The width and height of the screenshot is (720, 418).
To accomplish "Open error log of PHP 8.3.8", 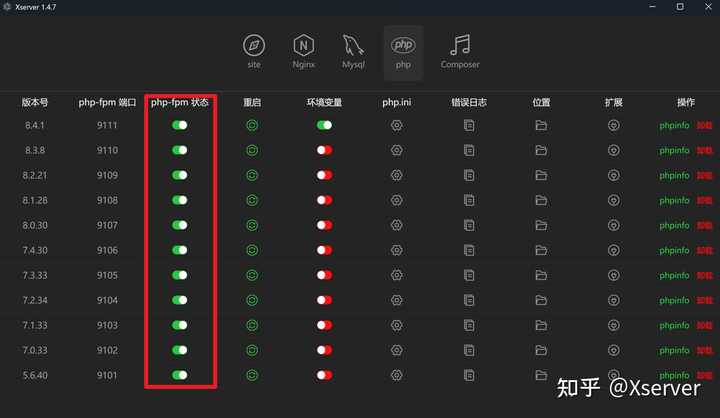I will click(x=469, y=150).
